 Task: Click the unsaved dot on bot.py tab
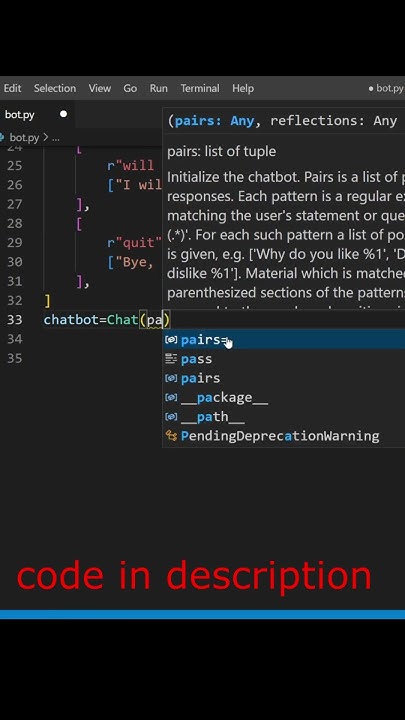coord(63,114)
